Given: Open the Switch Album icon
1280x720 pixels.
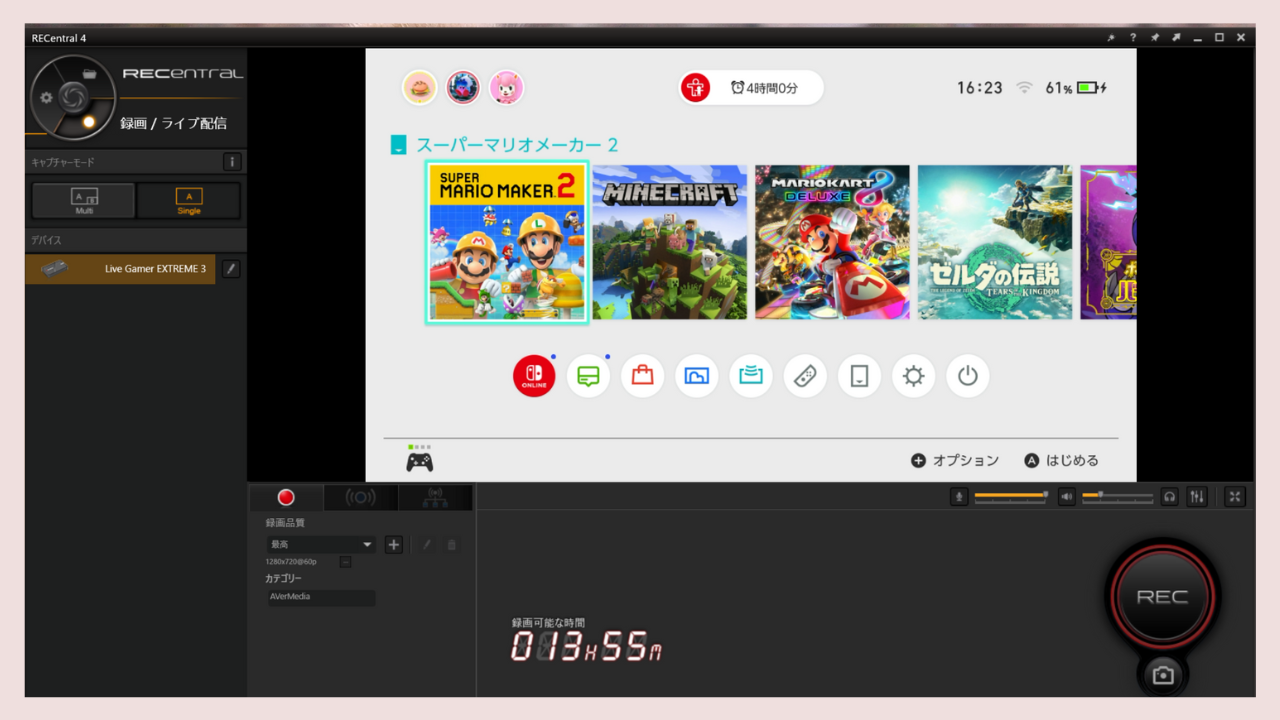Looking at the screenshot, I should tap(696, 376).
